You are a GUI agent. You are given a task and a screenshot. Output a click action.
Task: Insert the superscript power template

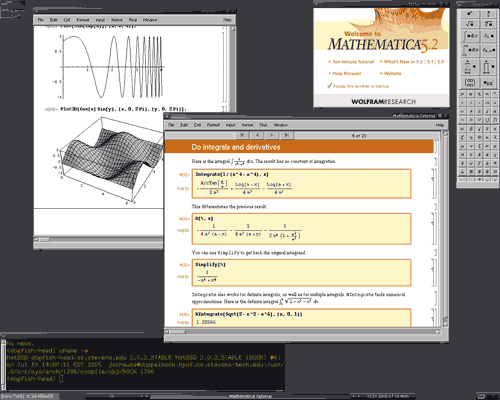click(470, 14)
